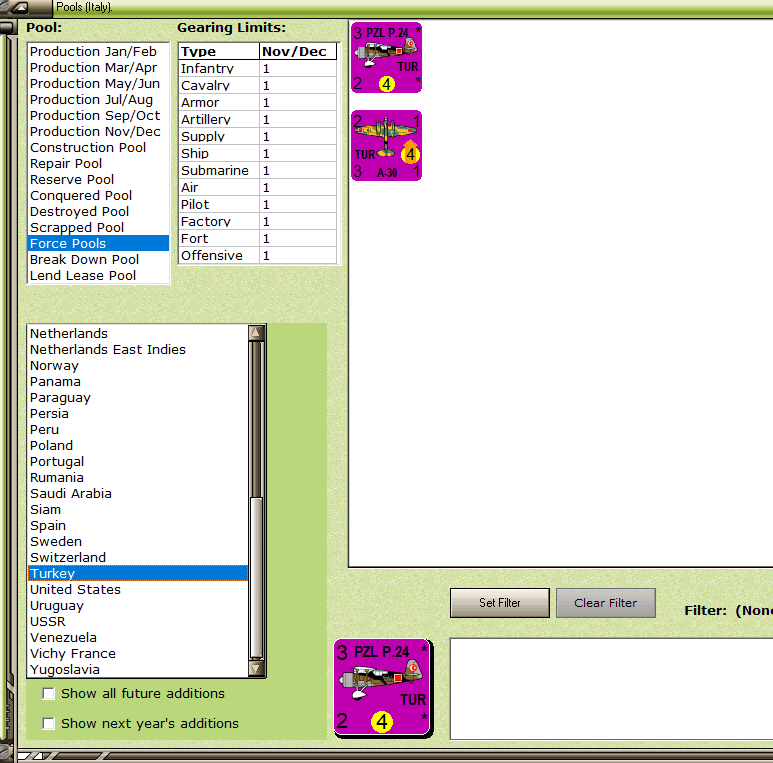Select Rumania in country list
The width and height of the screenshot is (773, 763).
[x=138, y=478]
